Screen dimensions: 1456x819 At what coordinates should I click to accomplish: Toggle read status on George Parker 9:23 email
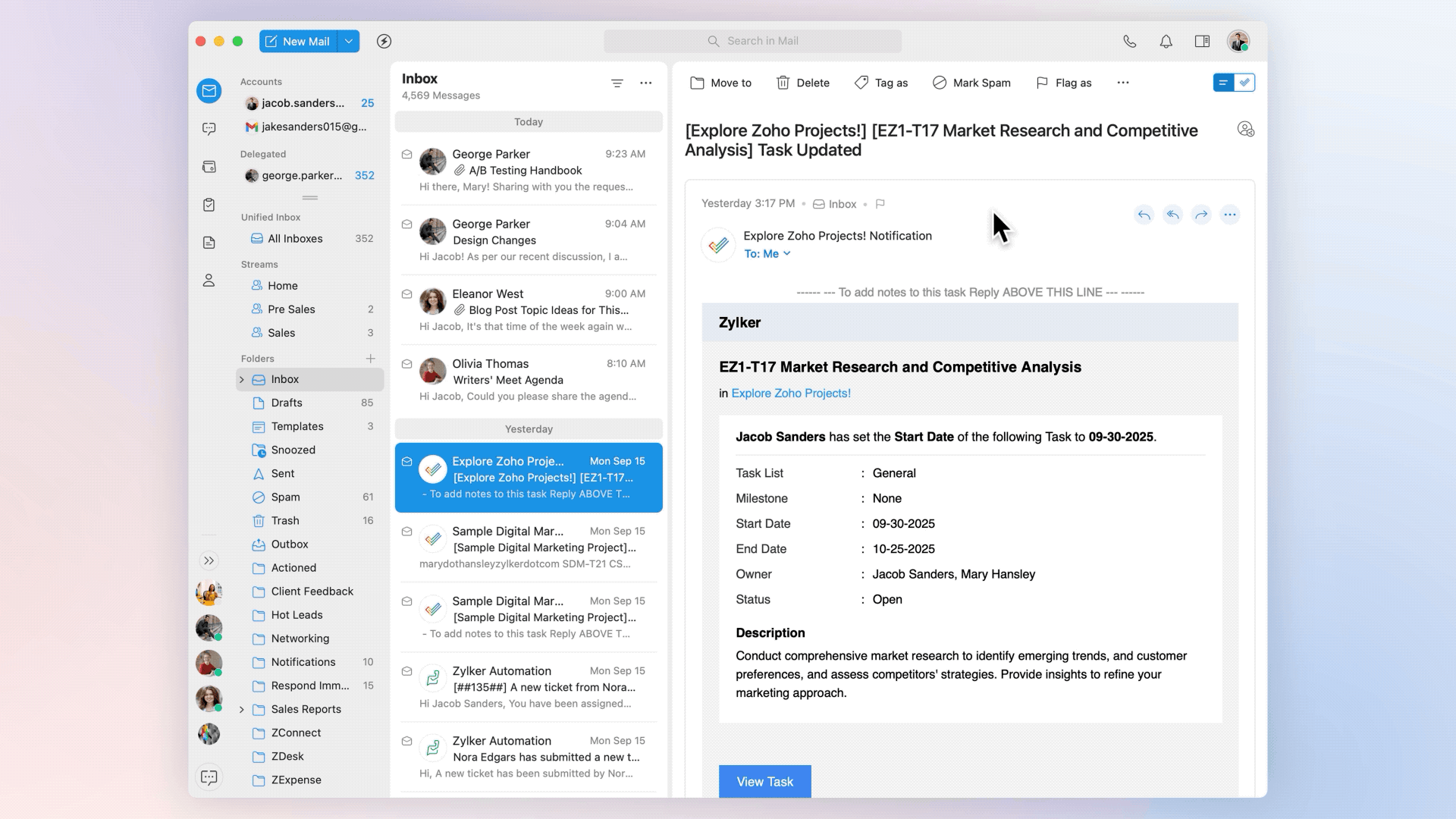(407, 155)
